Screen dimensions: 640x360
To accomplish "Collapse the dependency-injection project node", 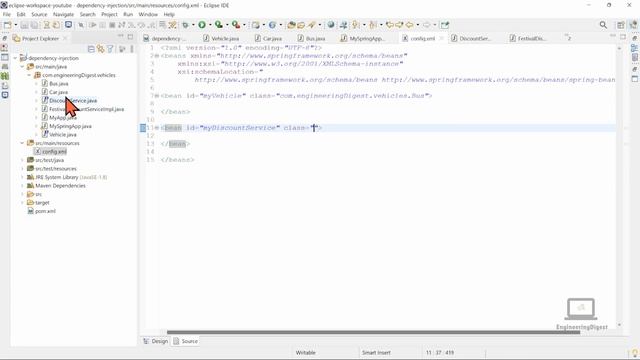I will [16, 58].
